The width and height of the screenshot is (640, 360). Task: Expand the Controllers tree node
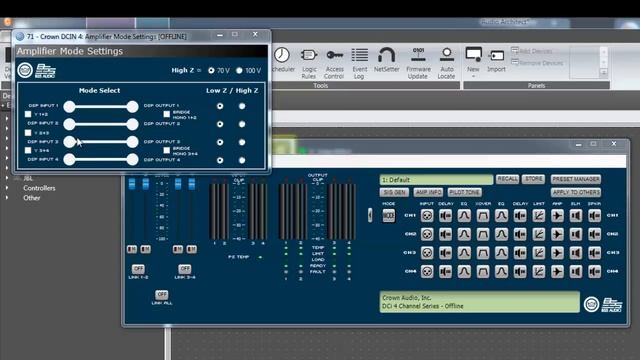coord(7,188)
